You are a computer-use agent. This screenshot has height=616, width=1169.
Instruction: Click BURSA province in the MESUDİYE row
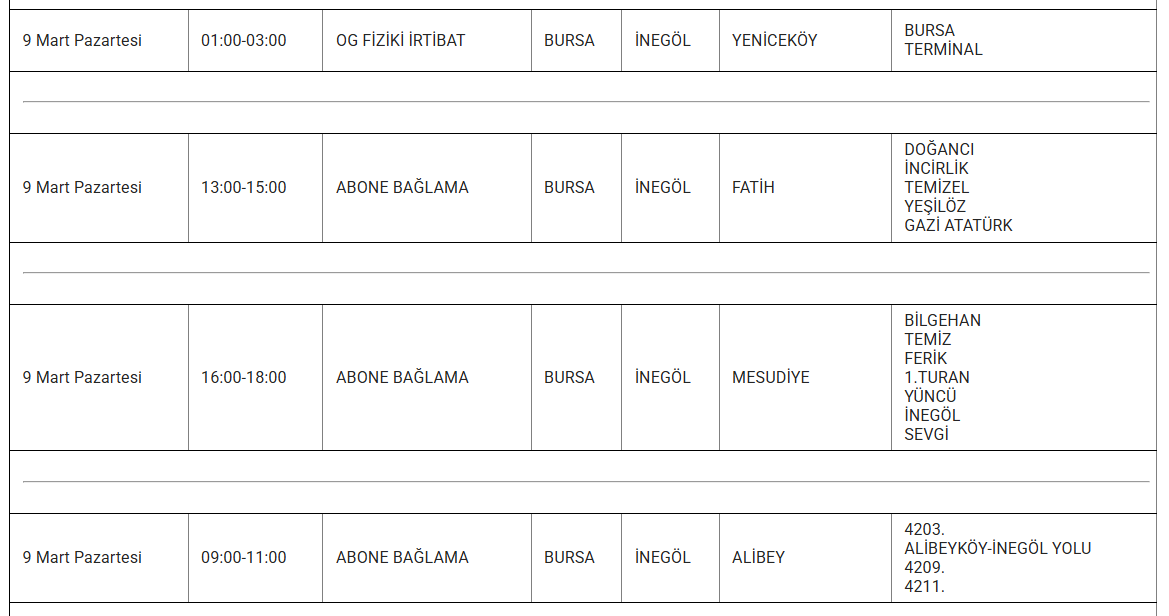(569, 378)
